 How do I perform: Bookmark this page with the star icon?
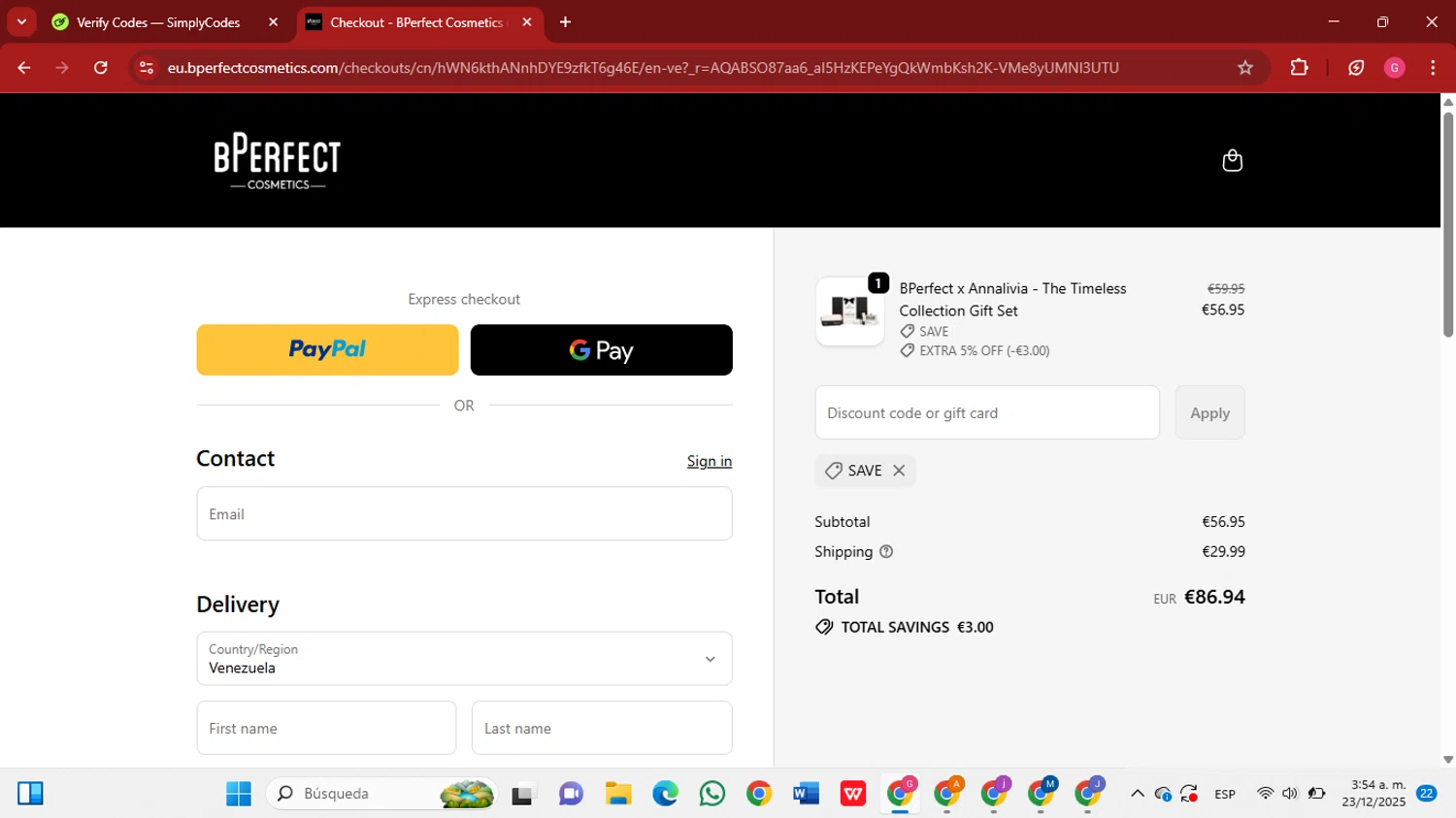pos(1245,67)
